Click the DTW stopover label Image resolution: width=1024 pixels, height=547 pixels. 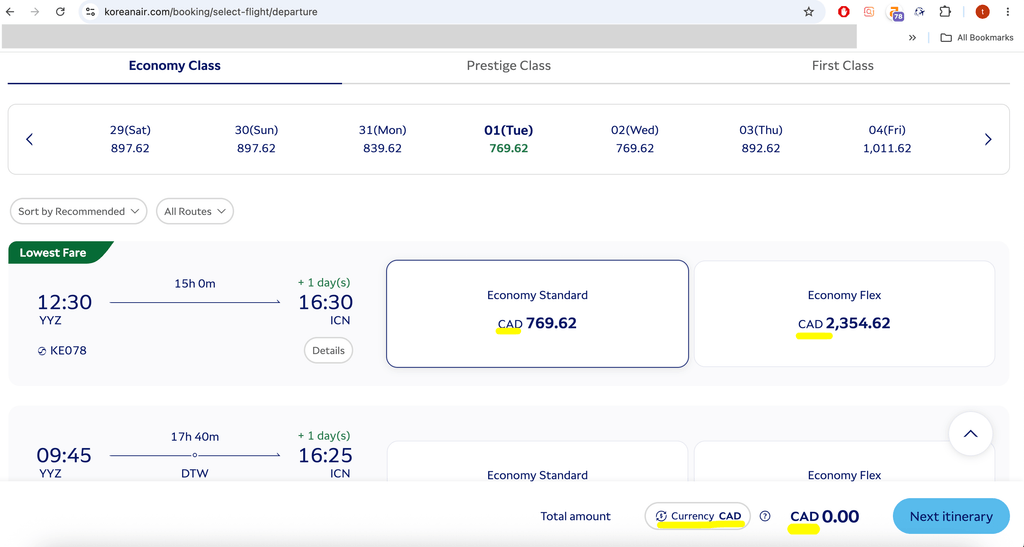195,473
